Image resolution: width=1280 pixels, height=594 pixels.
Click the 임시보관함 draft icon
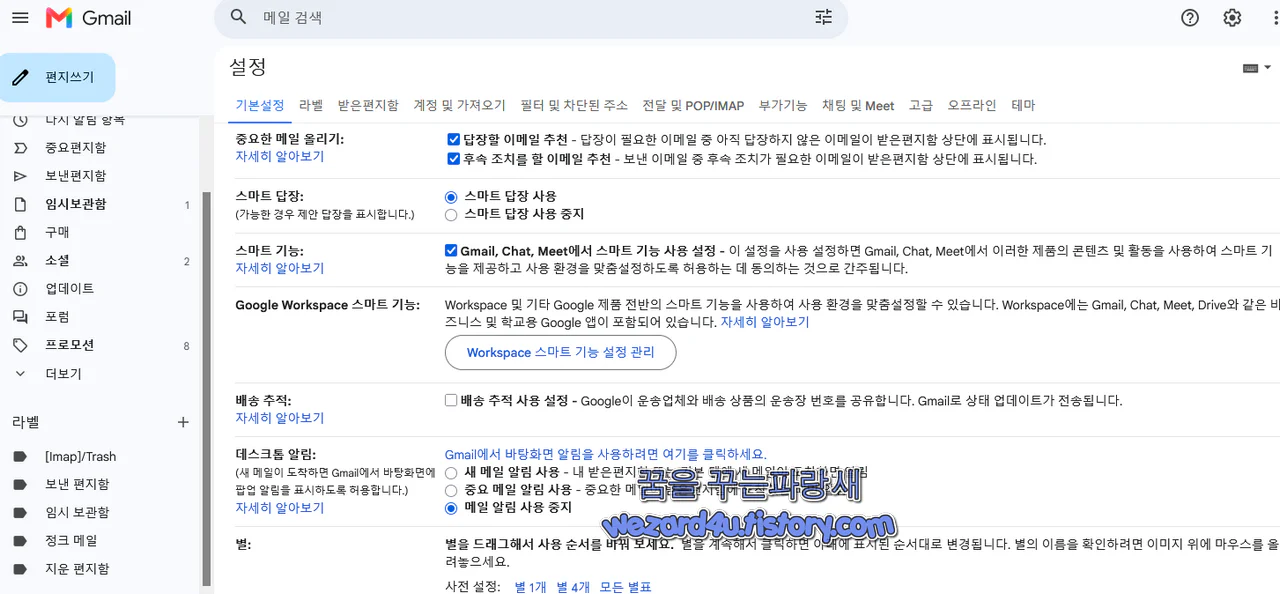pos(20,204)
